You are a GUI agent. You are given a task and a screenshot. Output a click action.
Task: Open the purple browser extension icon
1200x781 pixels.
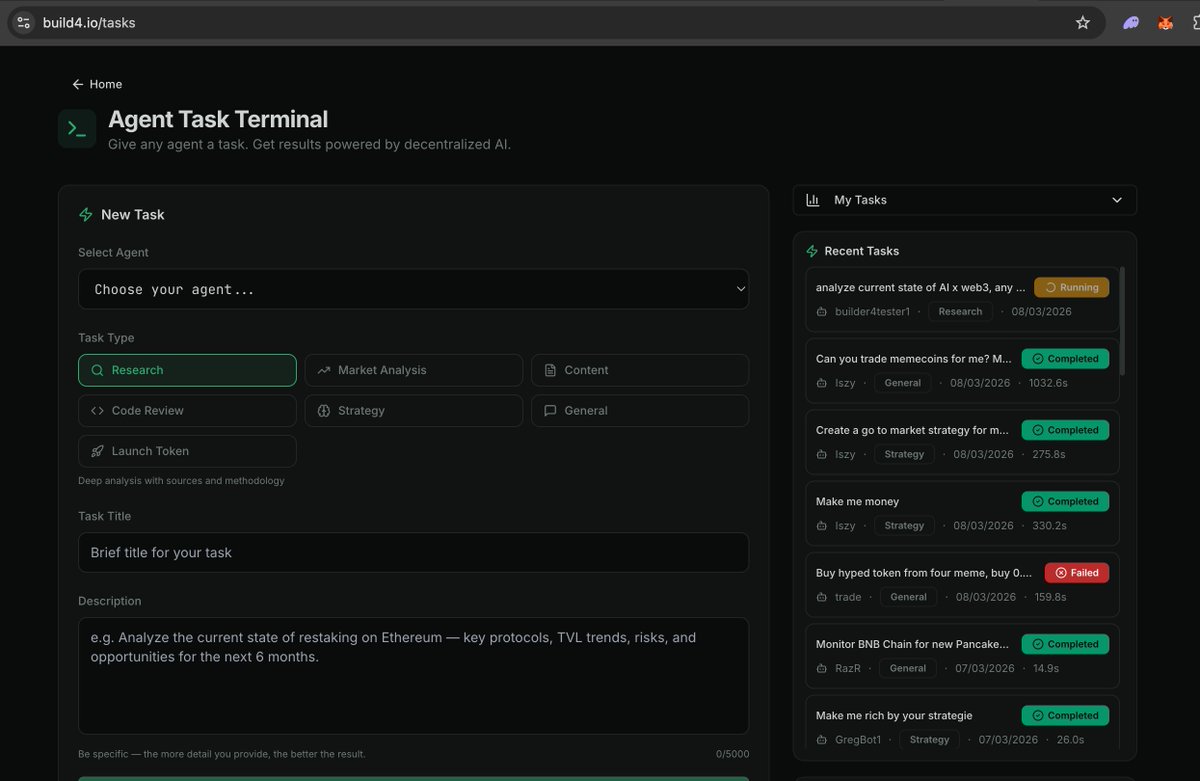(1131, 22)
